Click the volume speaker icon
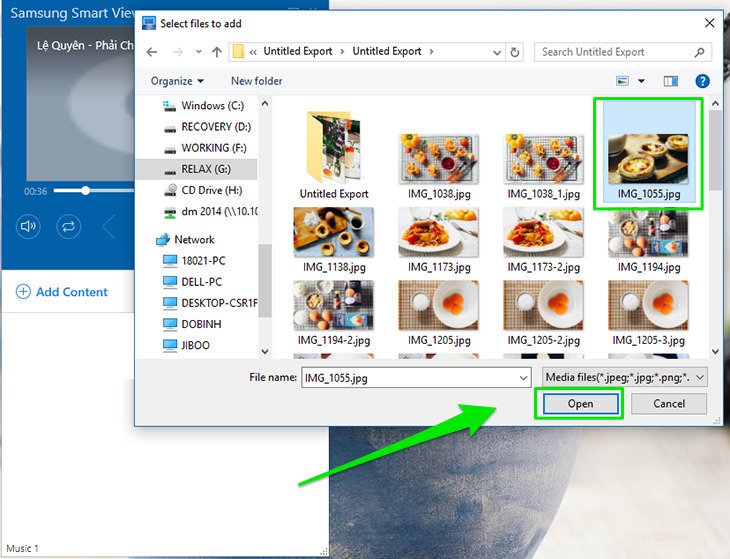This screenshot has width=730, height=559. [28, 226]
